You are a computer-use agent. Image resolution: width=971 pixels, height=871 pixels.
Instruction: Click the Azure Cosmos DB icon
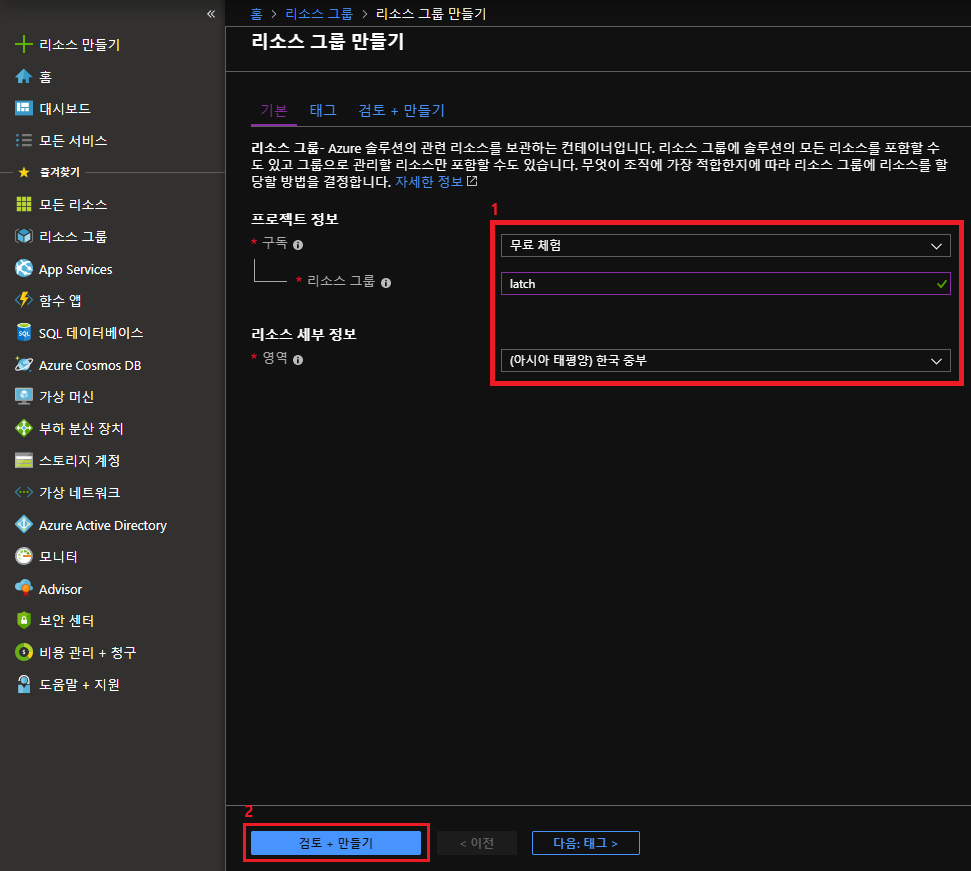pyautogui.click(x=24, y=365)
